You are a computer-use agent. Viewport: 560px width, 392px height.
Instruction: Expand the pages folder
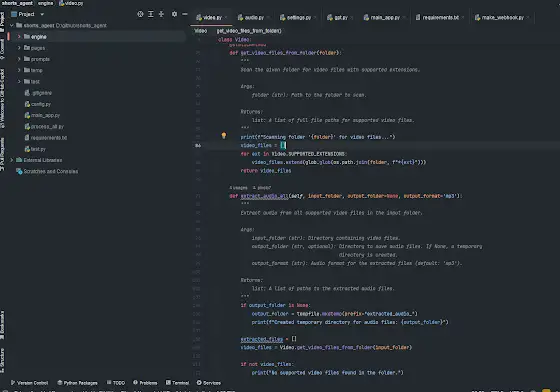coord(19,47)
